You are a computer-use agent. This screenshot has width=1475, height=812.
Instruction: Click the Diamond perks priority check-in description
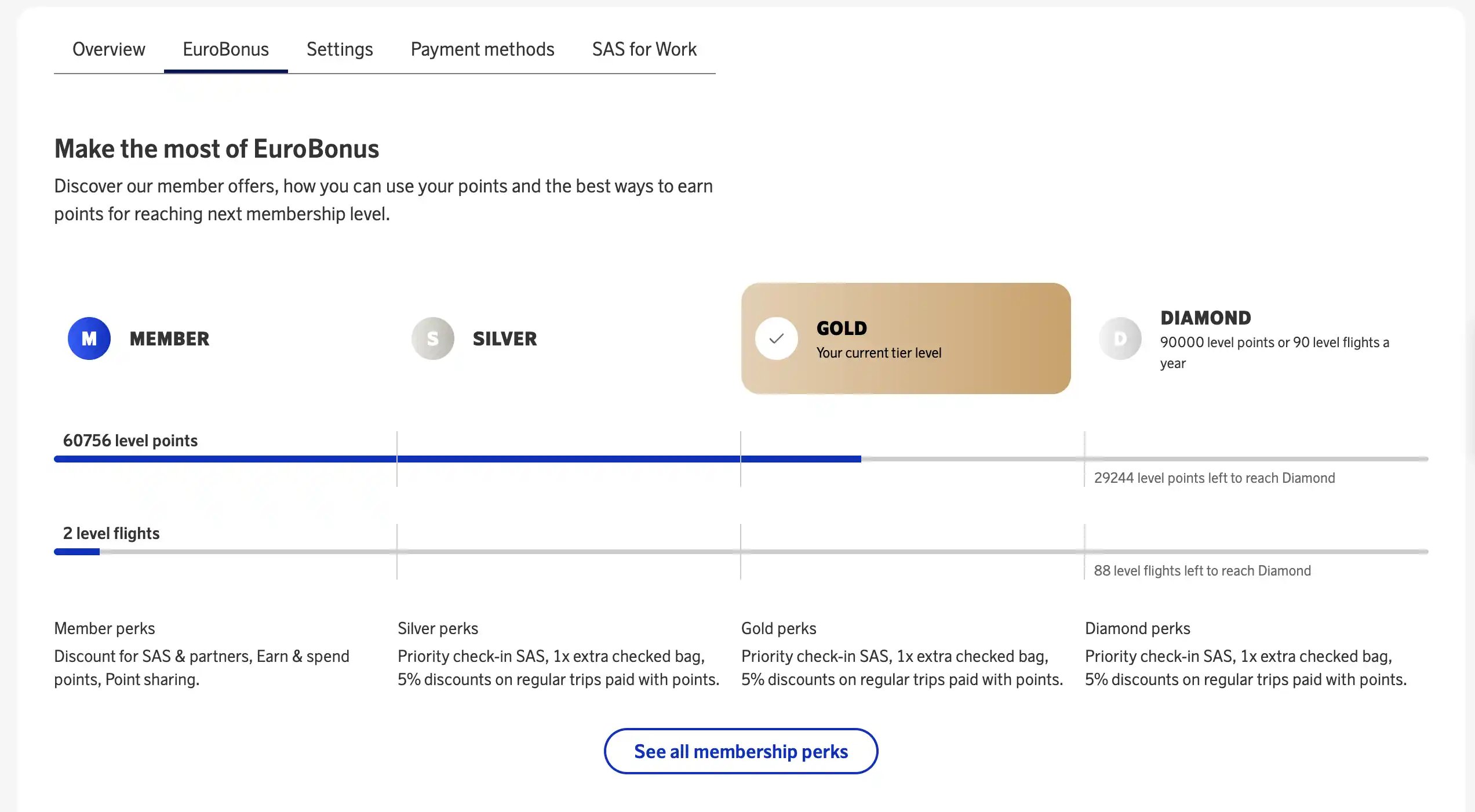1245,668
